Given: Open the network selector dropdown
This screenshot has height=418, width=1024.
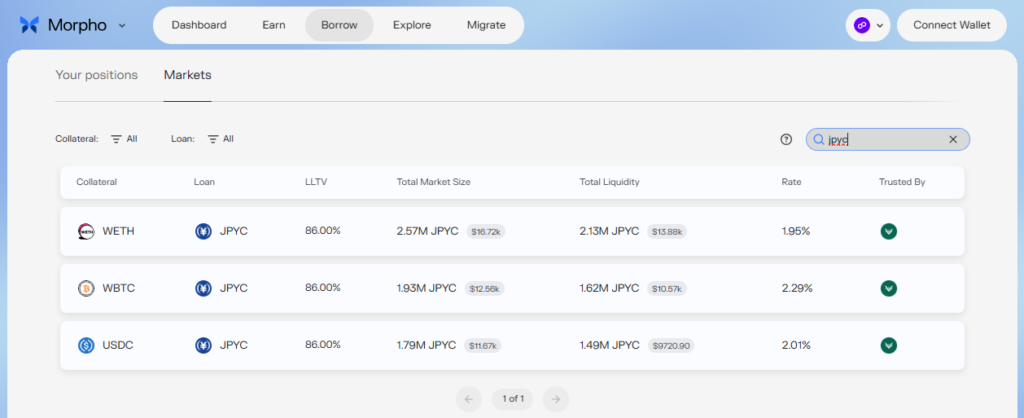Looking at the screenshot, I should [867, 25].
